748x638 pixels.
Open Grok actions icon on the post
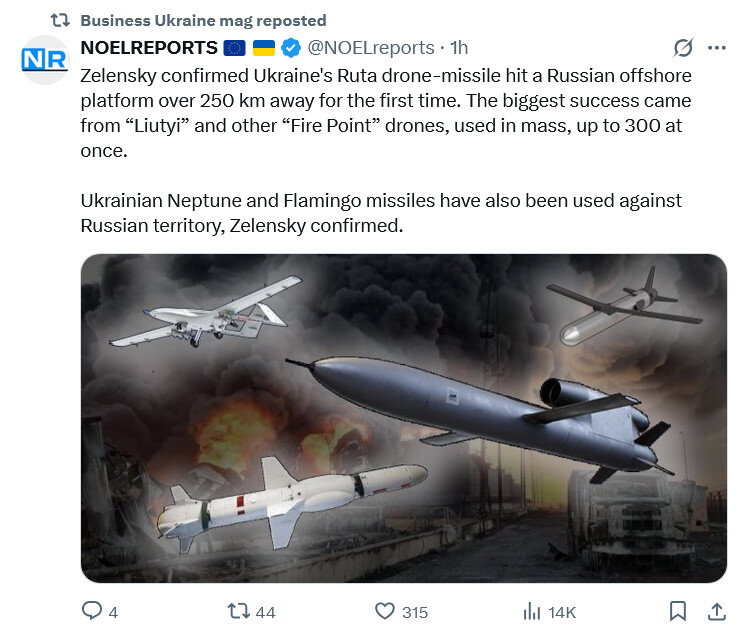[684, 48]
